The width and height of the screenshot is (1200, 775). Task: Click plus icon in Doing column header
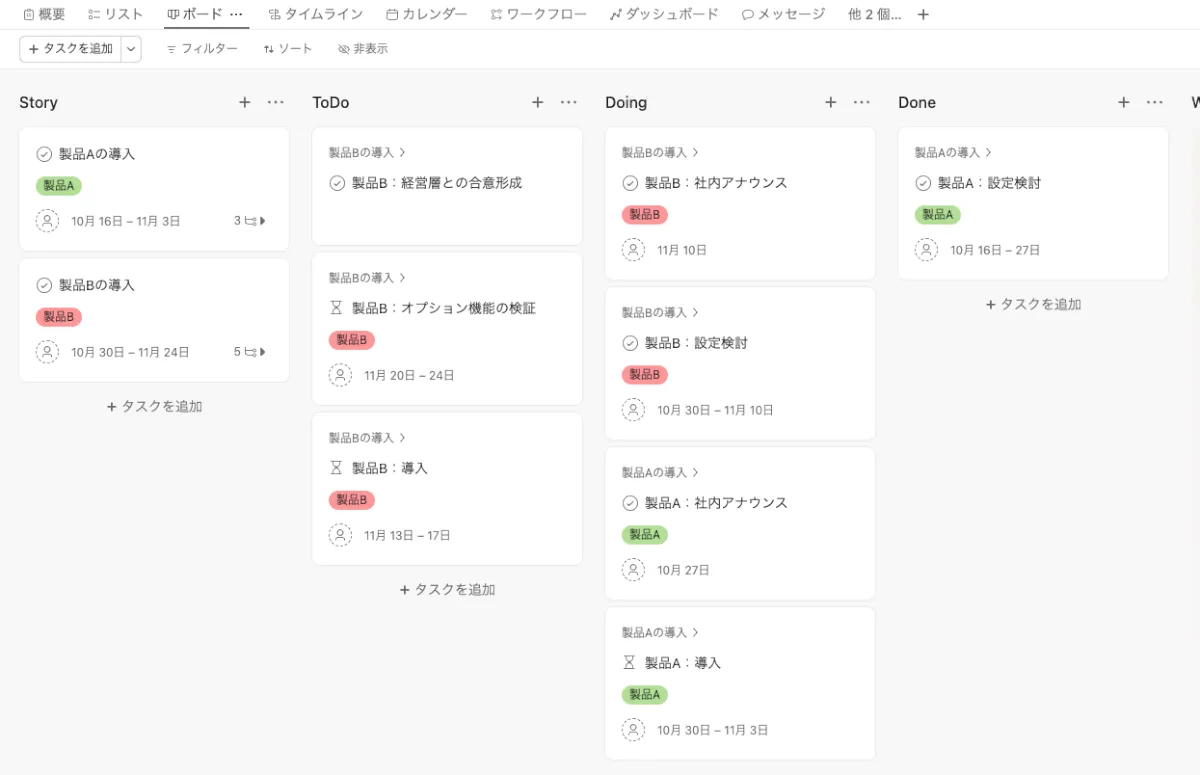[x=830, y=102]
